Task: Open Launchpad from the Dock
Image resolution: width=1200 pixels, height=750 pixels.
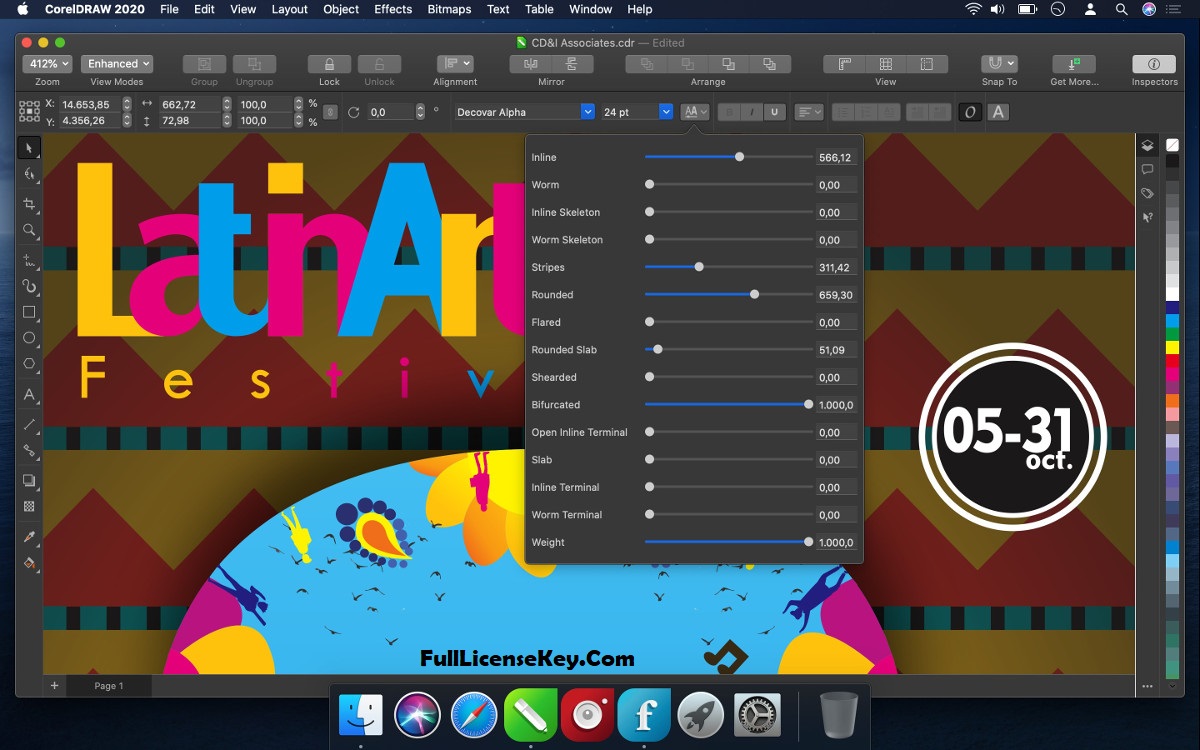Action: [x=700, y=715]
